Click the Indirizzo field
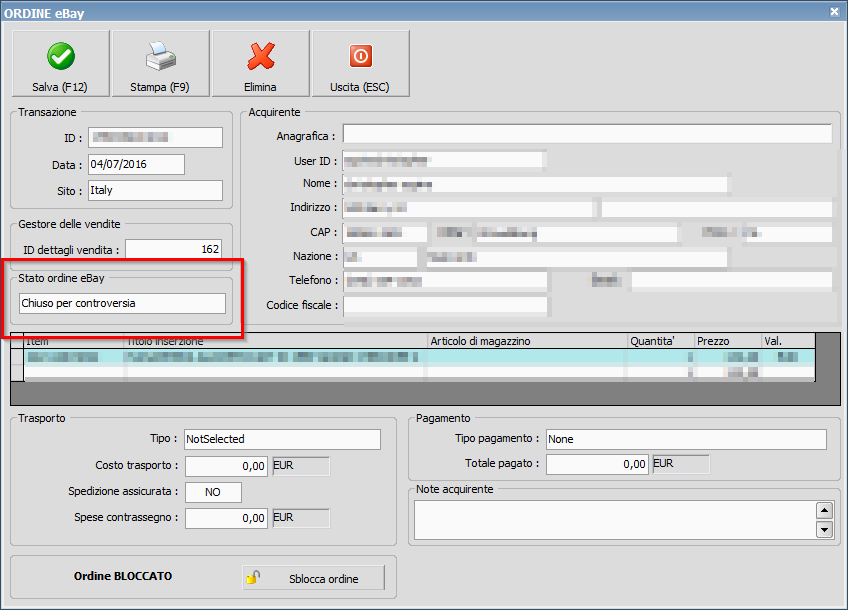The image size is (848, 610). [x=468, y=208]
